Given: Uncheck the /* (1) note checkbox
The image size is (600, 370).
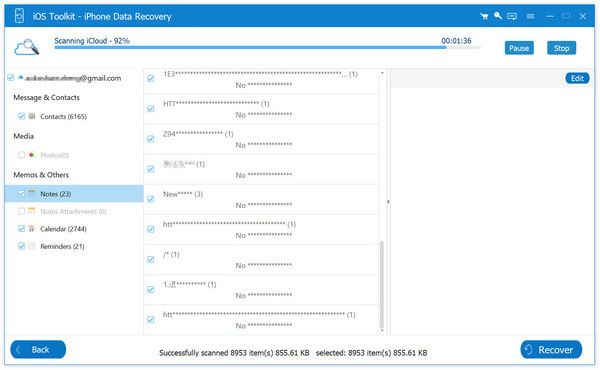Looking at the screenshot, I should point(151,259).
